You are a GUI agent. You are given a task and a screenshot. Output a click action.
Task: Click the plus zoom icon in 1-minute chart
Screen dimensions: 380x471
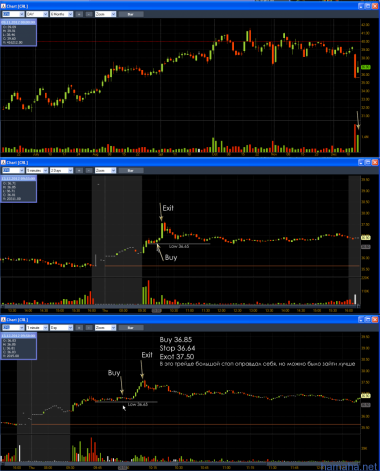[x=79, y=328]
